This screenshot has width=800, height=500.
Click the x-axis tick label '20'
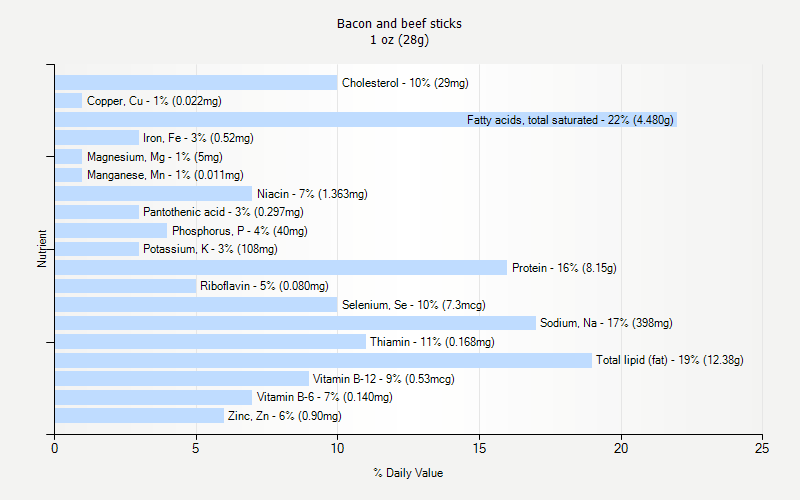[621, 448]
